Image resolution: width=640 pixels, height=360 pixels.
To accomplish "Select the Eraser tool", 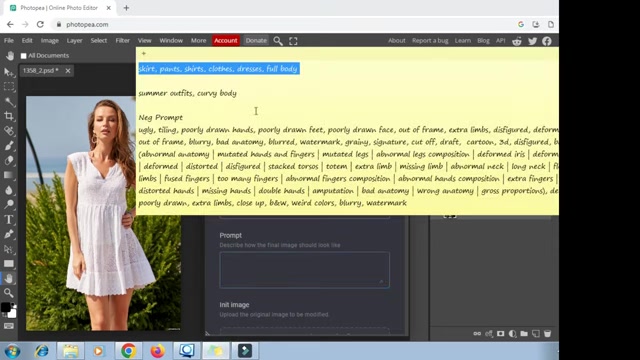I will [x=9, y=160].
